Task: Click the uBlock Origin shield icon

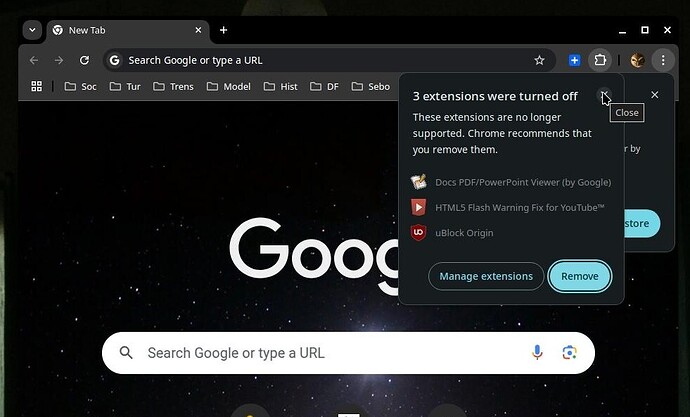Action: (418, 232)
